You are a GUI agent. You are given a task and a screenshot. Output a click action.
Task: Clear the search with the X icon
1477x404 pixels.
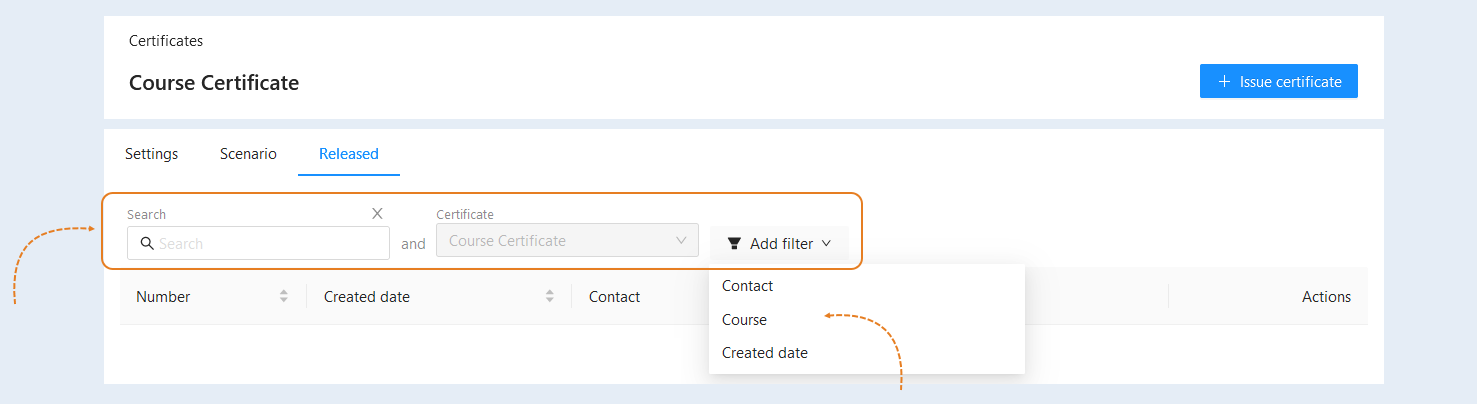coord(377,213)
